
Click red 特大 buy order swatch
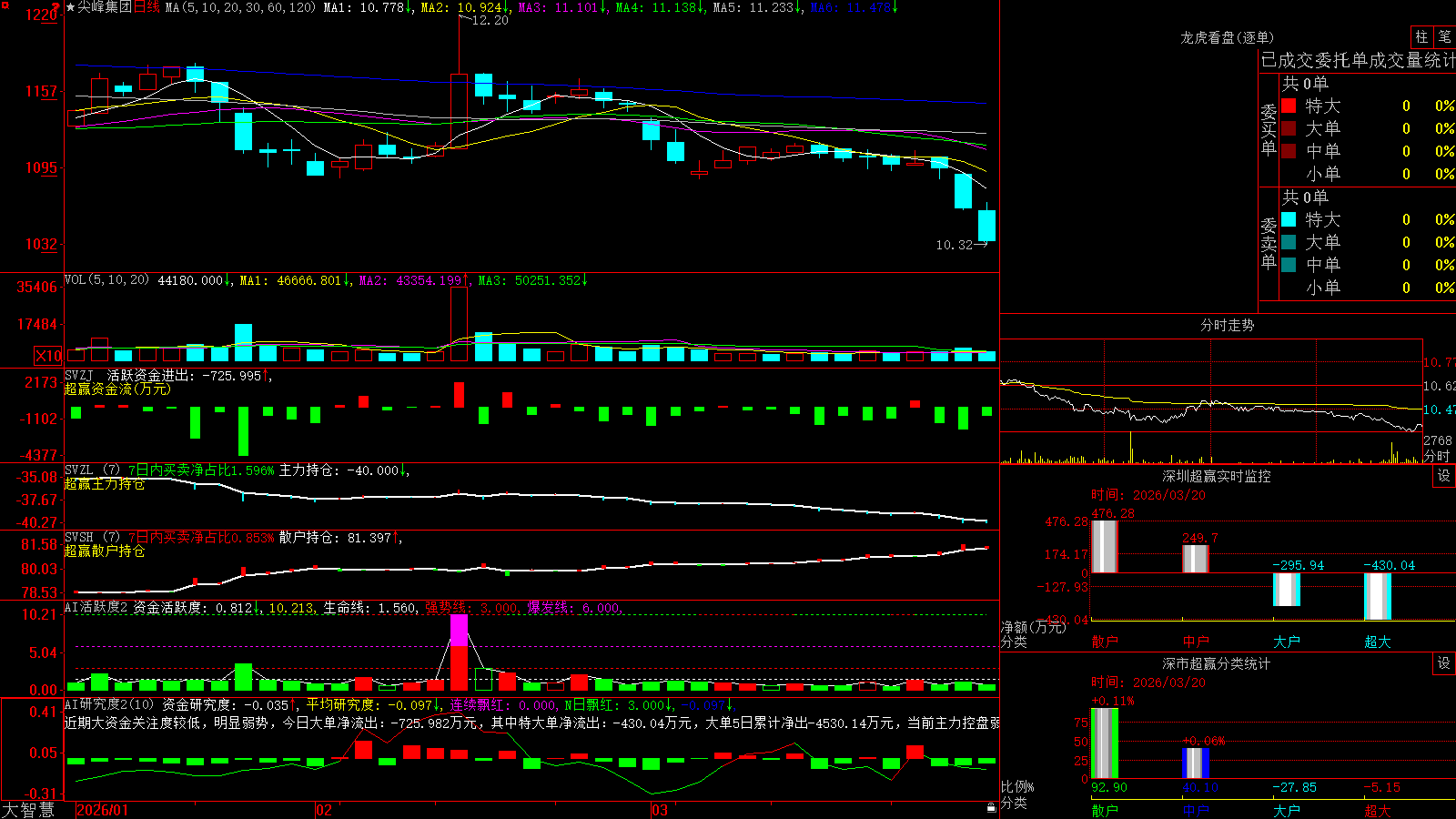(x=1289, y=106)
